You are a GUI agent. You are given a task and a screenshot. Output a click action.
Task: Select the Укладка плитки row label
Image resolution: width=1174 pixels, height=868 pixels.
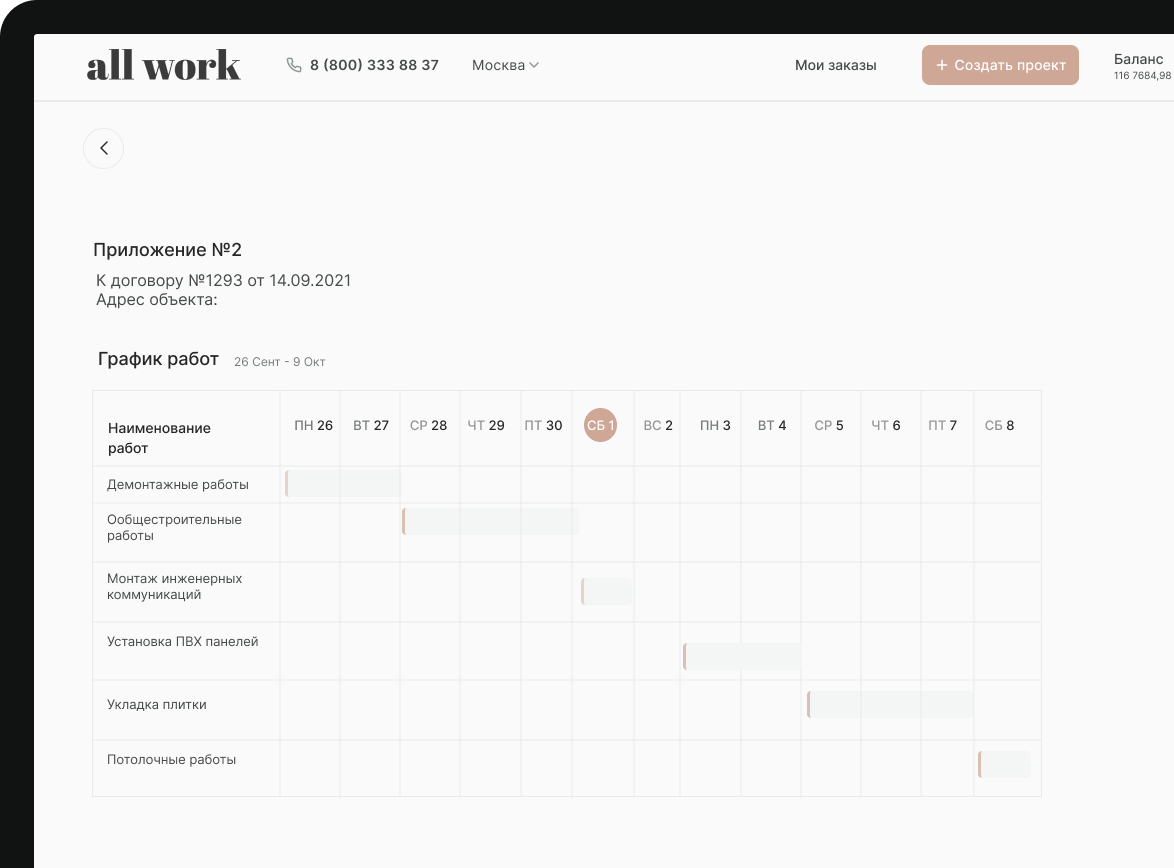point(157,704)
